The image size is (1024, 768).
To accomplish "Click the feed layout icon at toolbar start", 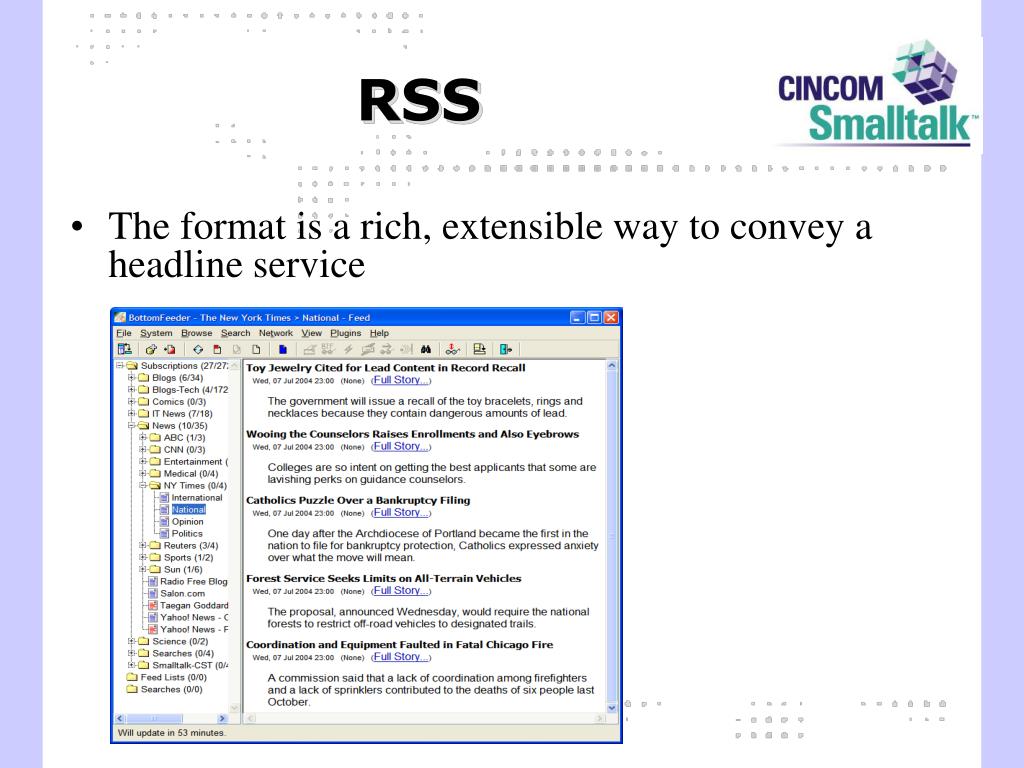I will tap(124, 349).
